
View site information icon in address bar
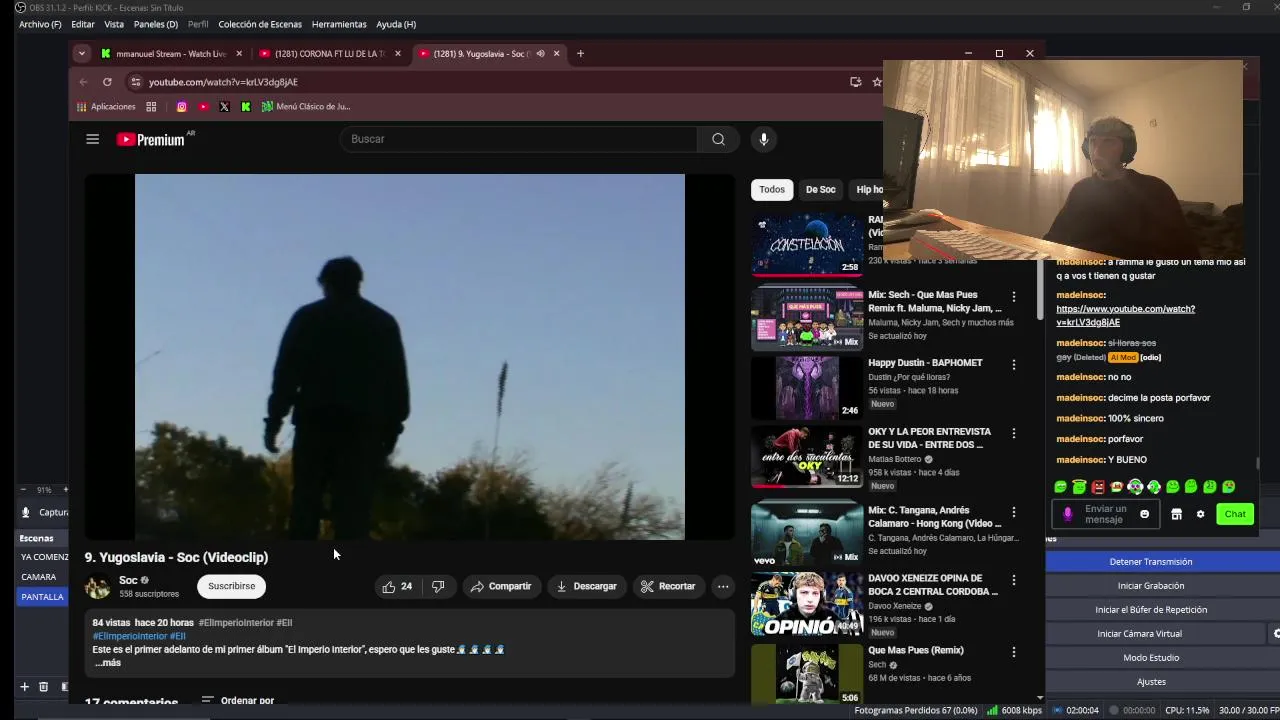click(x=136, y=82)
